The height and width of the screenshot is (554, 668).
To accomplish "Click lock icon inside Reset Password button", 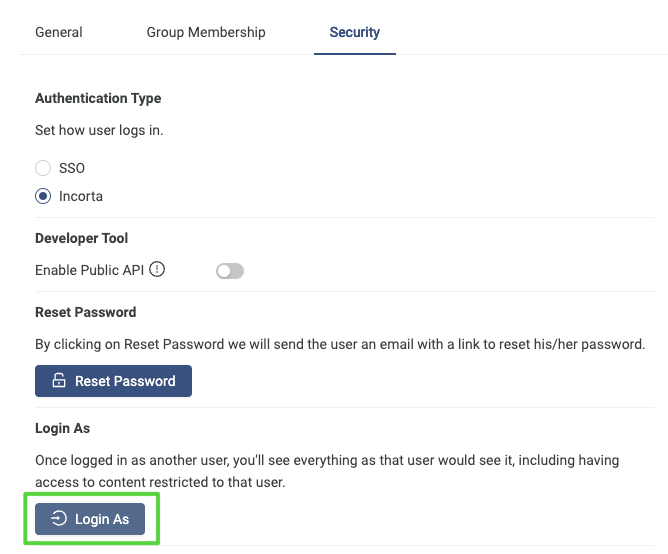I will (x=58, y=381).
